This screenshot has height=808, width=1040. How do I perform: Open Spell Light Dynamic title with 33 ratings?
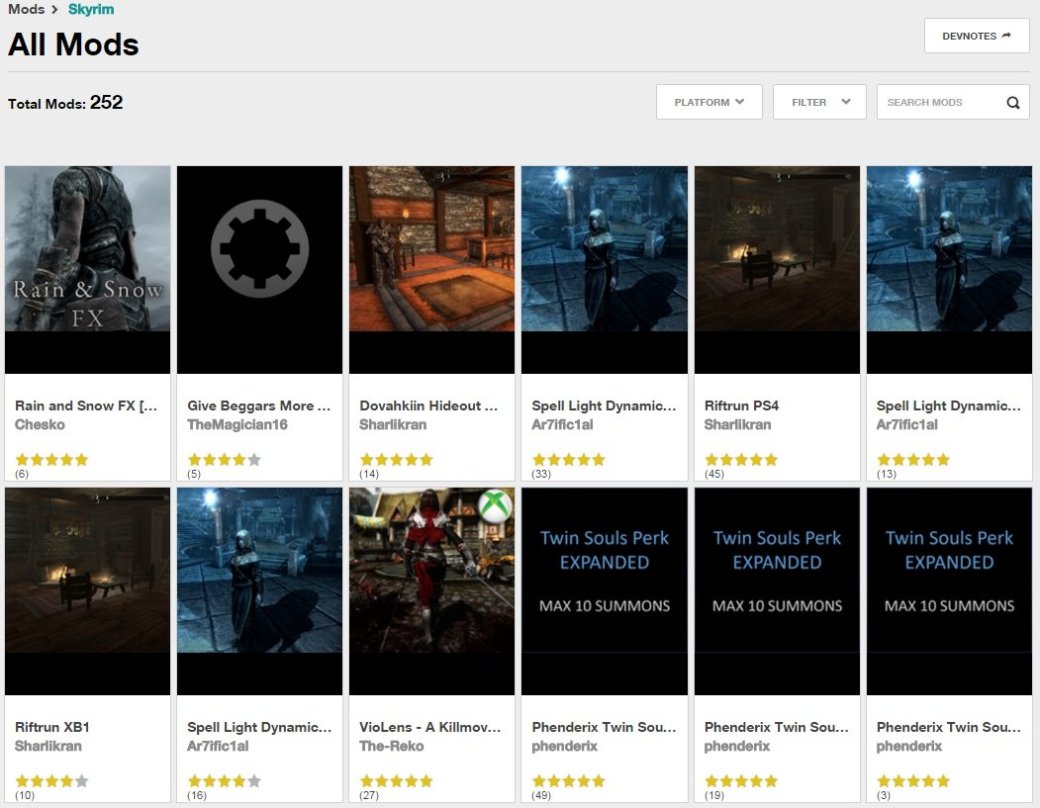(x=604, y=405)
